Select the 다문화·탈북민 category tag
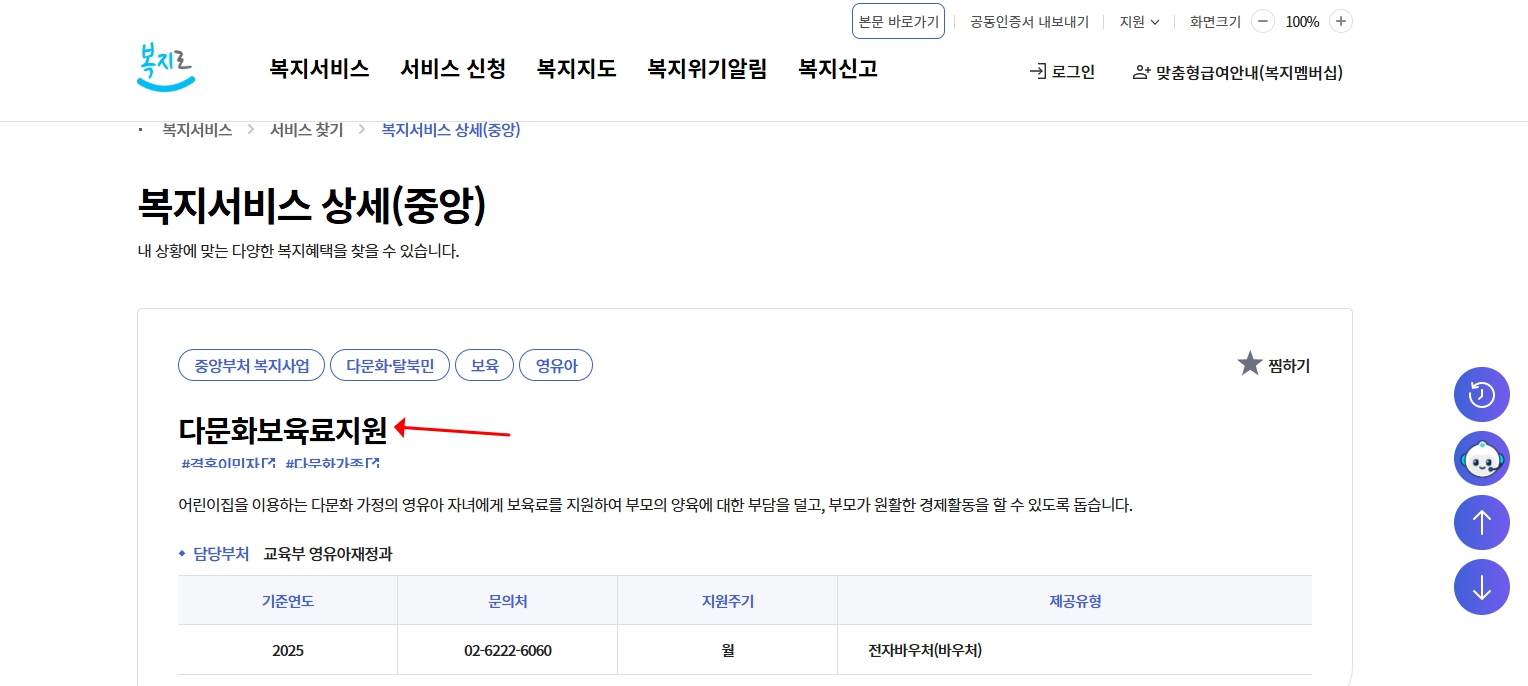The width and height of the screenshot is (1528, 686). 389,365
